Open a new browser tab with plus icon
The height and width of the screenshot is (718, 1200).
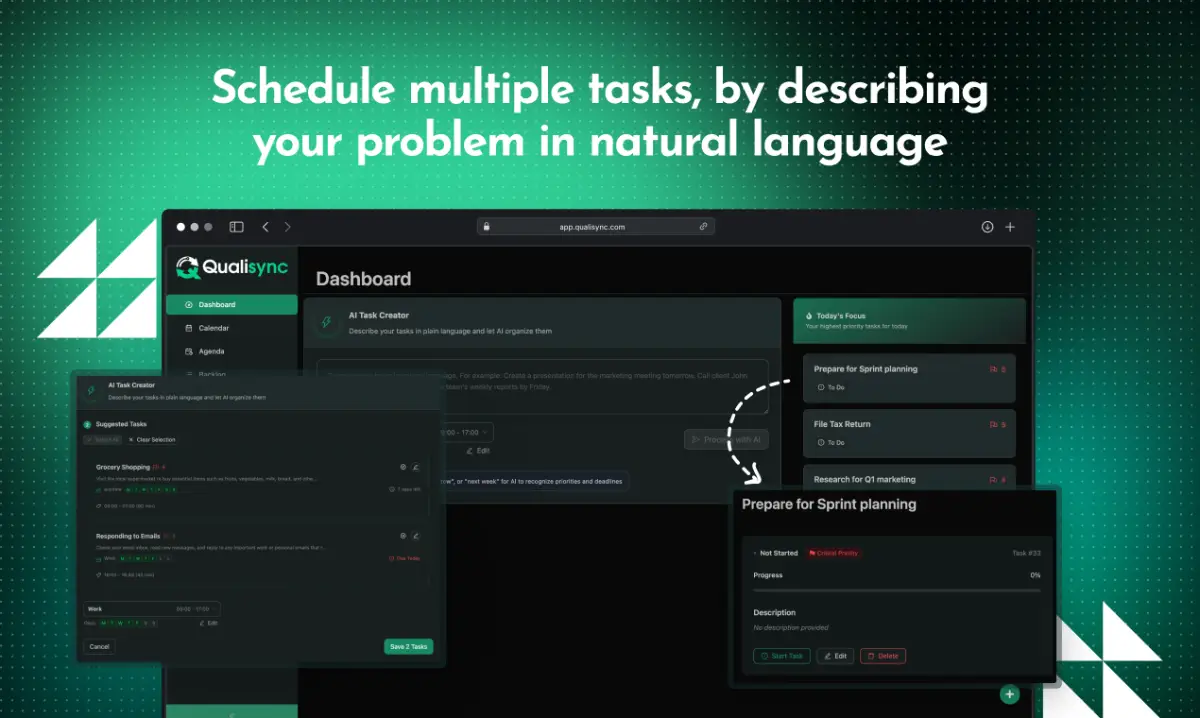[1010, 227]
